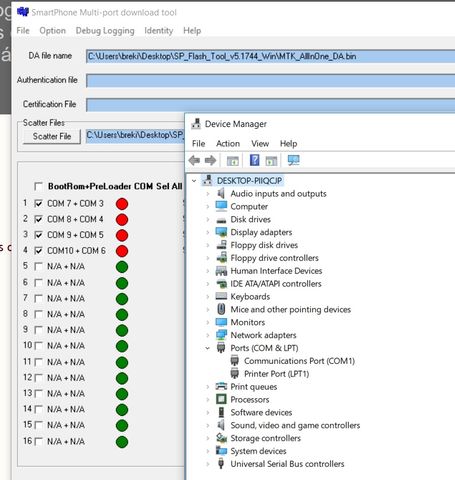Image resolution: width=455 pixels, height=480 pixels.
Task: Expand the System devices node arrow
Action: pyautogui.click(x=207, y=451)
